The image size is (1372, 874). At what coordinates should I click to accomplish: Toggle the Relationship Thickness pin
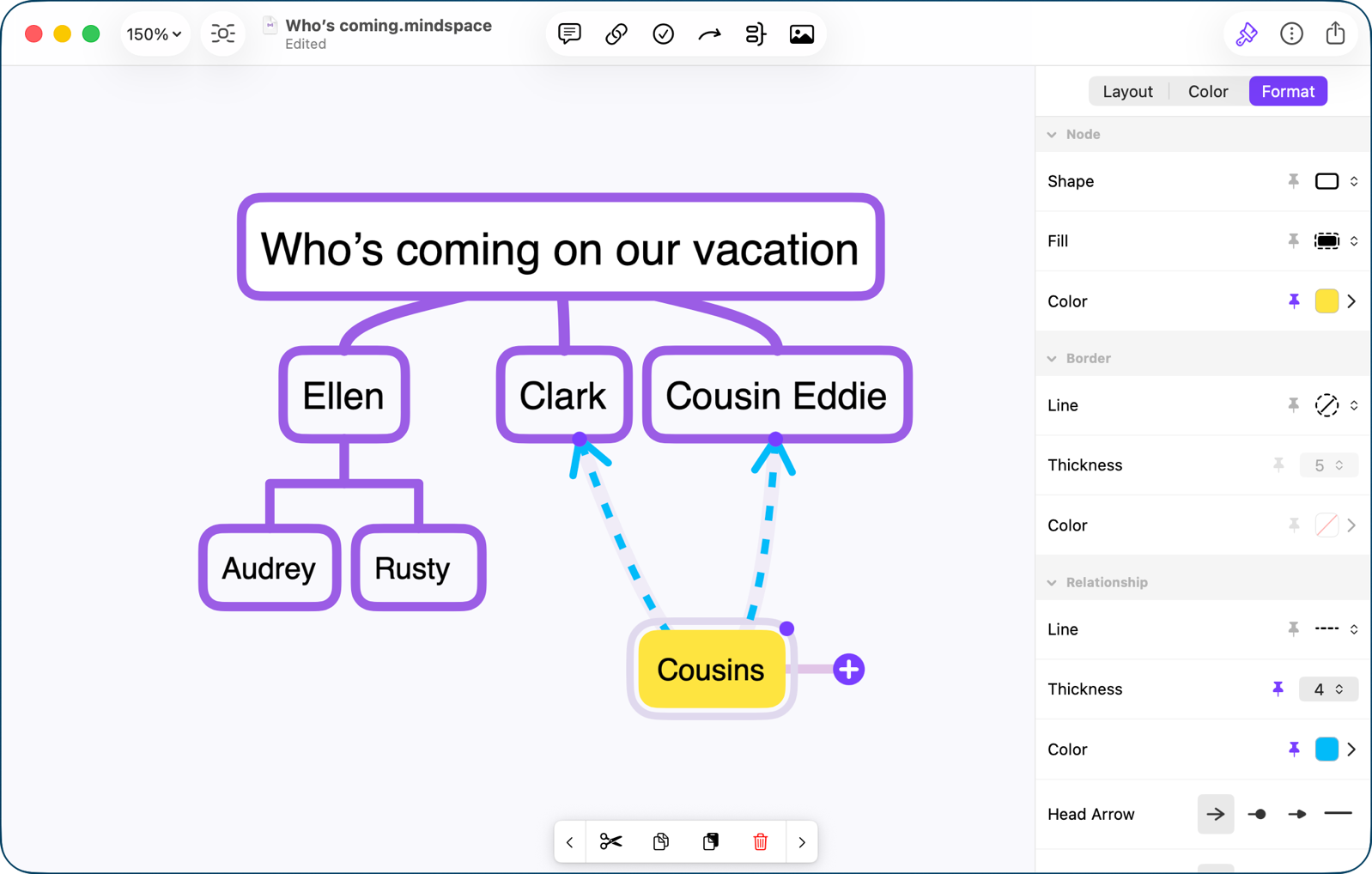pos(1278,689)
